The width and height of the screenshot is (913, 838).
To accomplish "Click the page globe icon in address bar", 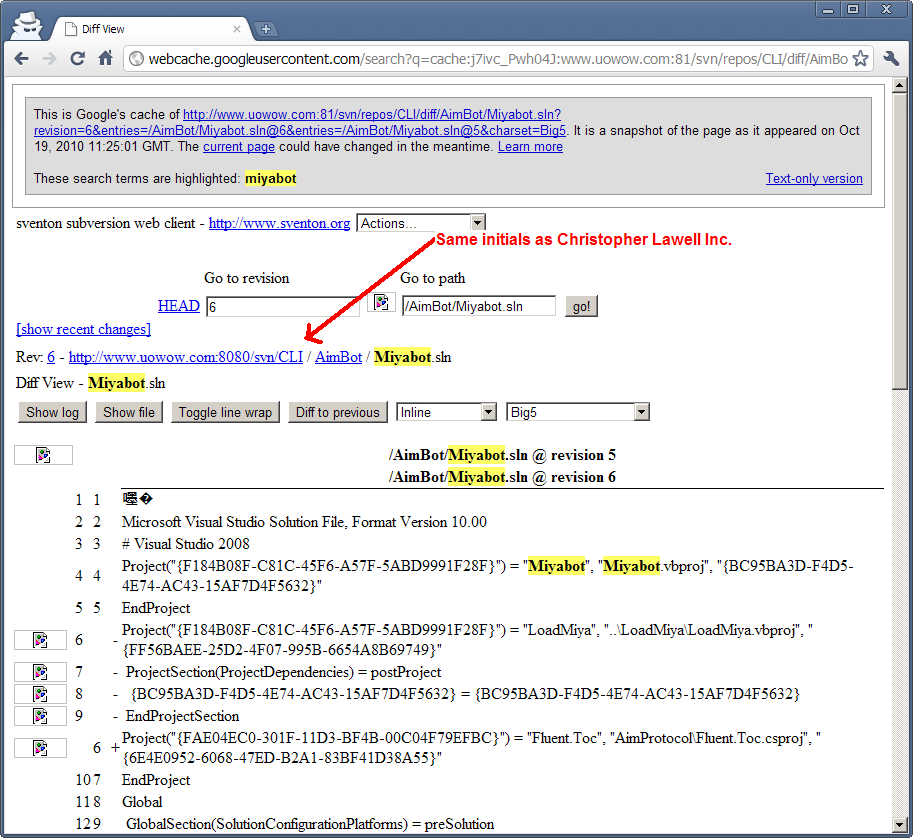I will [x=136, y=59].
